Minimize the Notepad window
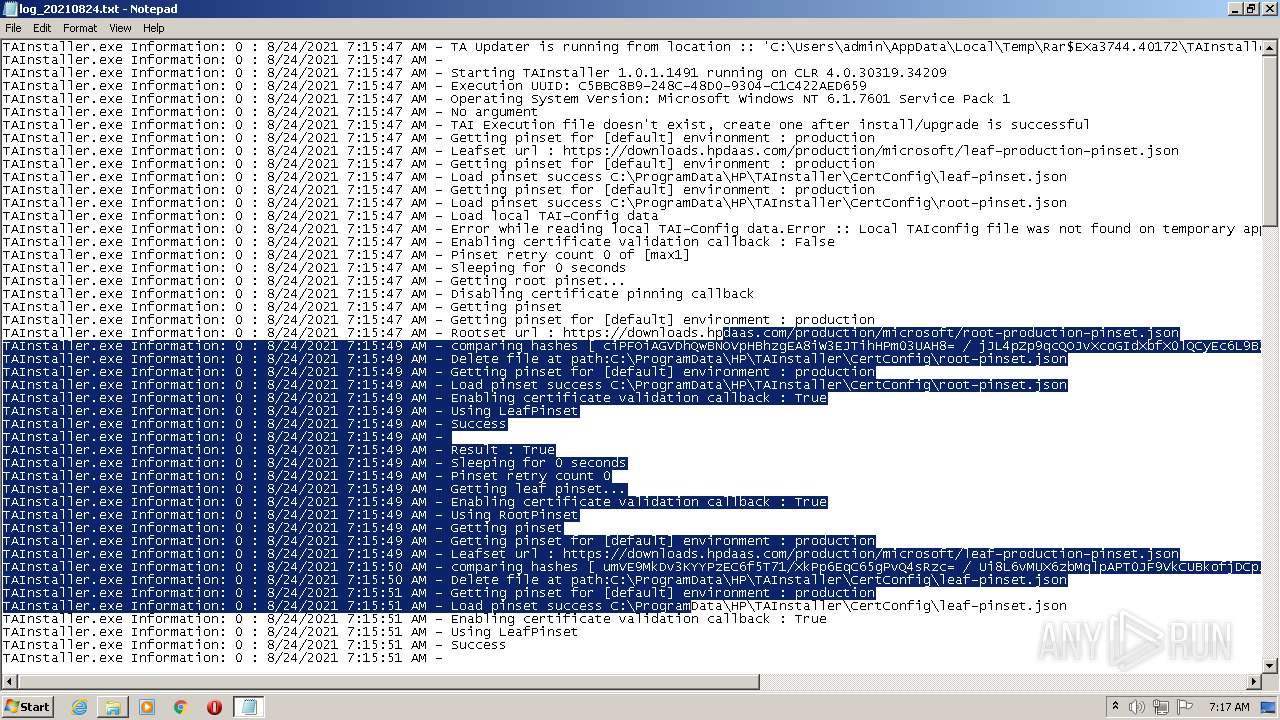This screenshot has height=720, width=1280. coord(1234,9)
